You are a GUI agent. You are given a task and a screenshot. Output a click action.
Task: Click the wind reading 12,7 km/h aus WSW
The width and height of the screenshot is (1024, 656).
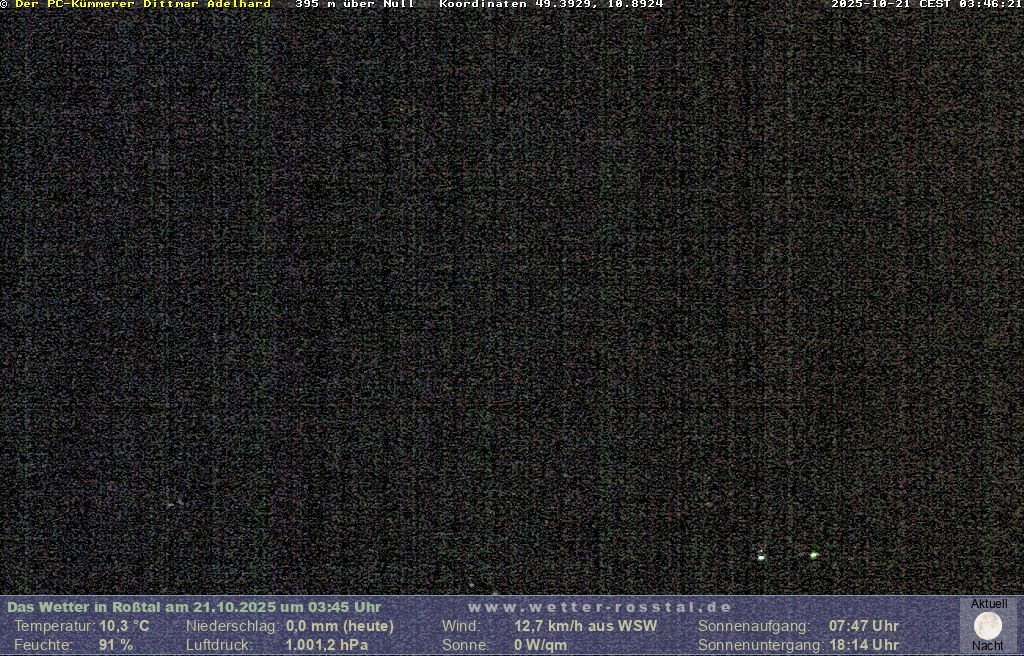pyautogui.click(x=585, y=626)
